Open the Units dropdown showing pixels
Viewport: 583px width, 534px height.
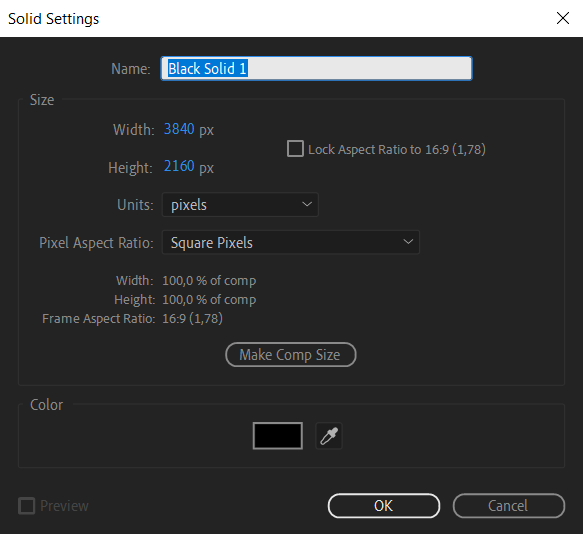coord(240,205)
